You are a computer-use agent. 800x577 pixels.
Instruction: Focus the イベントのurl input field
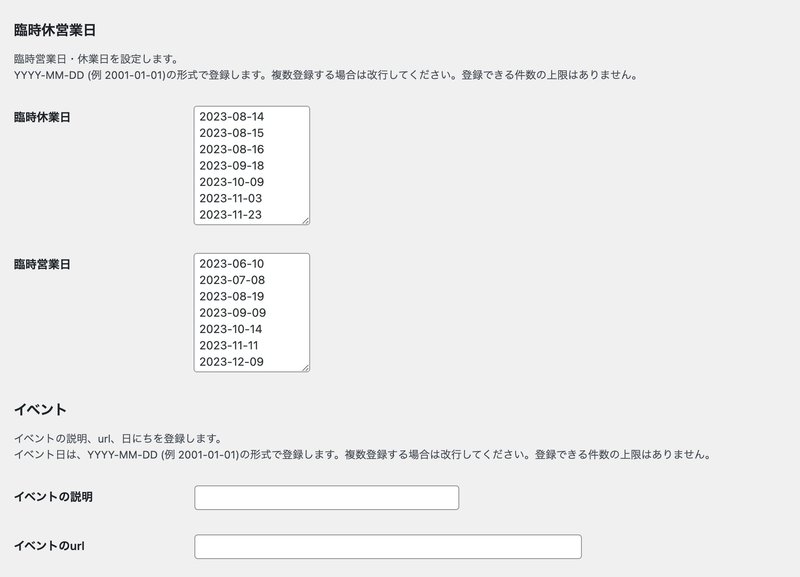388,546
